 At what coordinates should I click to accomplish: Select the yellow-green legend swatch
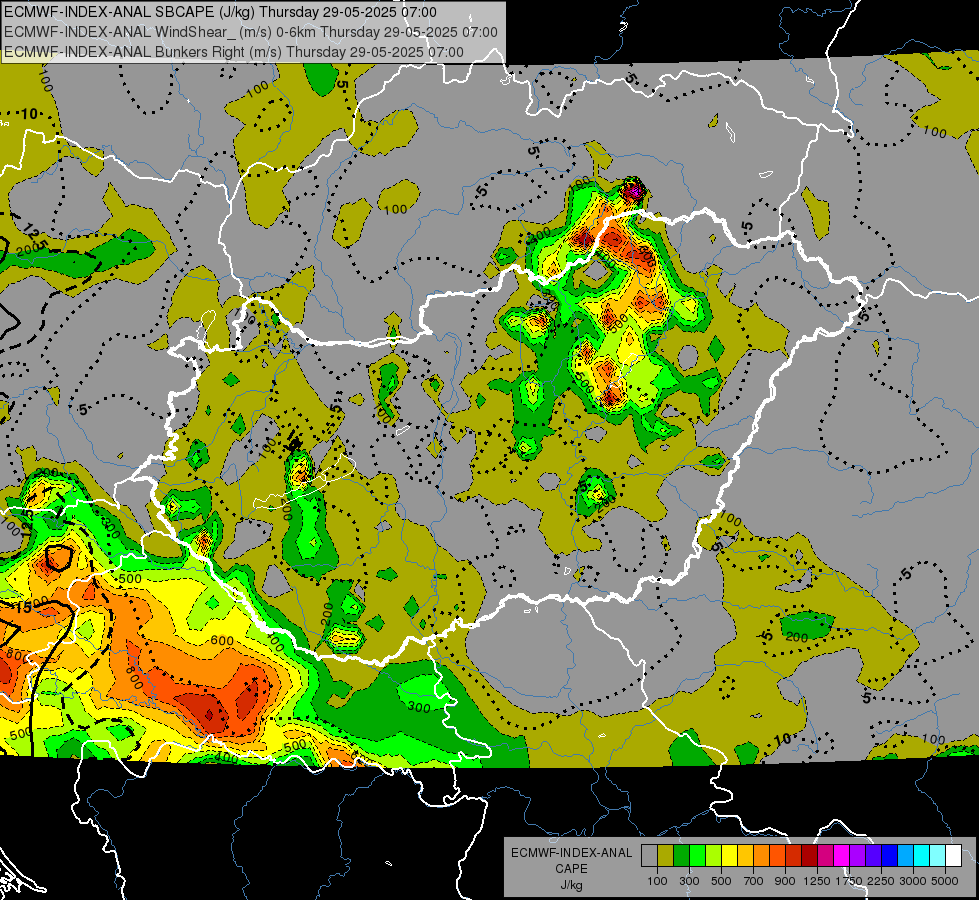(713, 855)
